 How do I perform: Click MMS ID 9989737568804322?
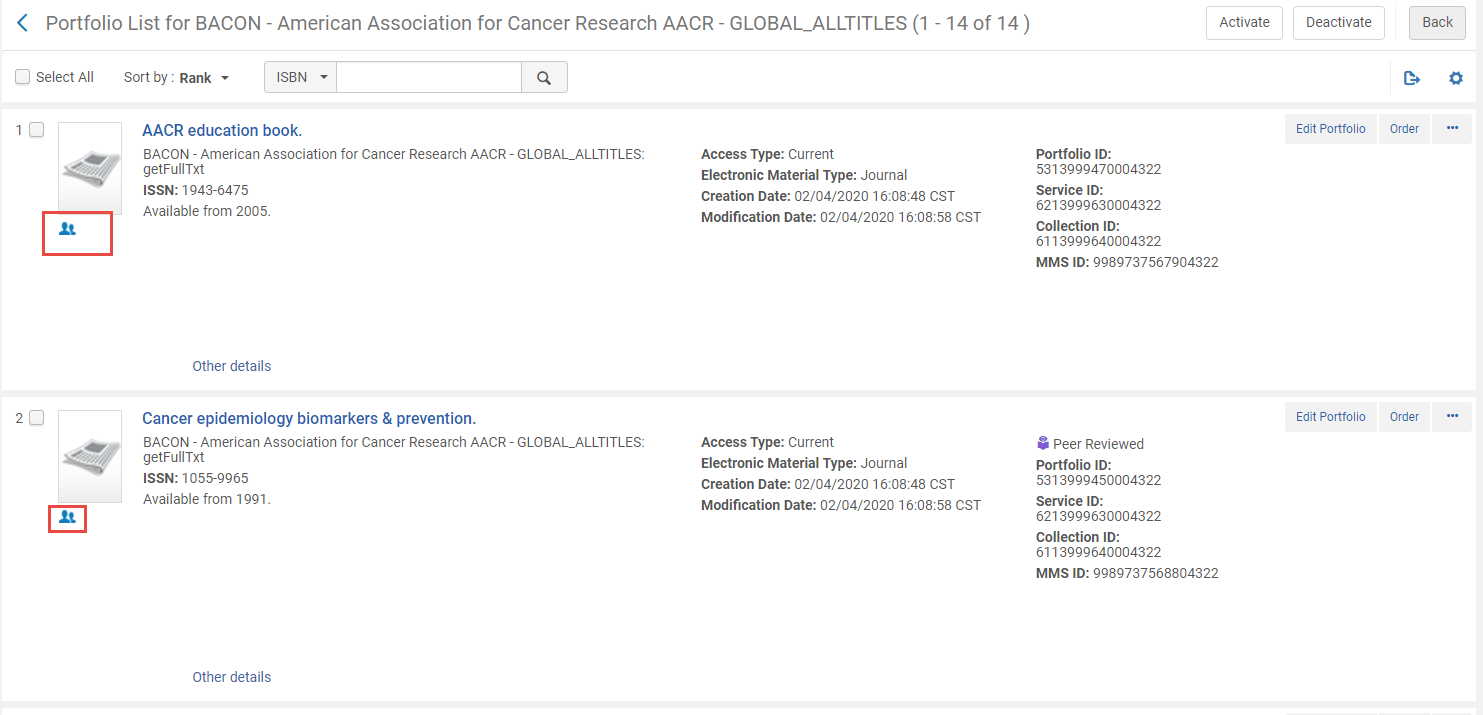click(1156, 573)
